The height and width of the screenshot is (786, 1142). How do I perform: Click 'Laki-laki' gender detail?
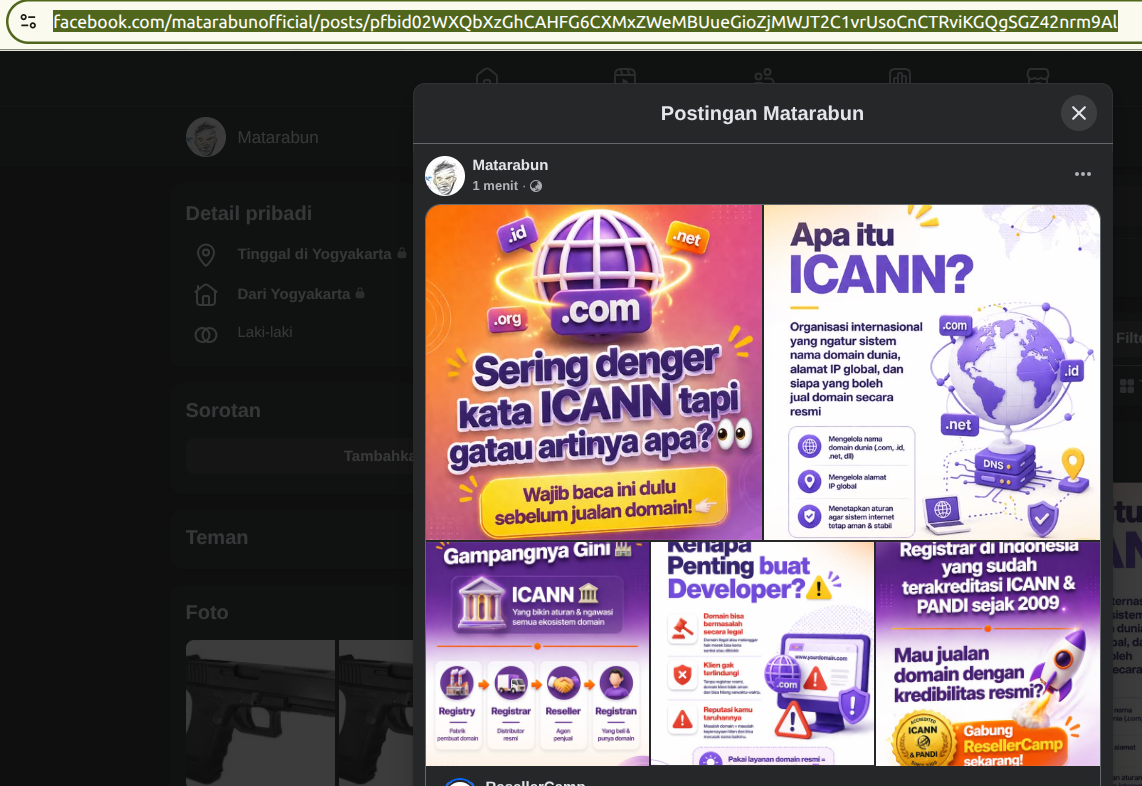264,332
